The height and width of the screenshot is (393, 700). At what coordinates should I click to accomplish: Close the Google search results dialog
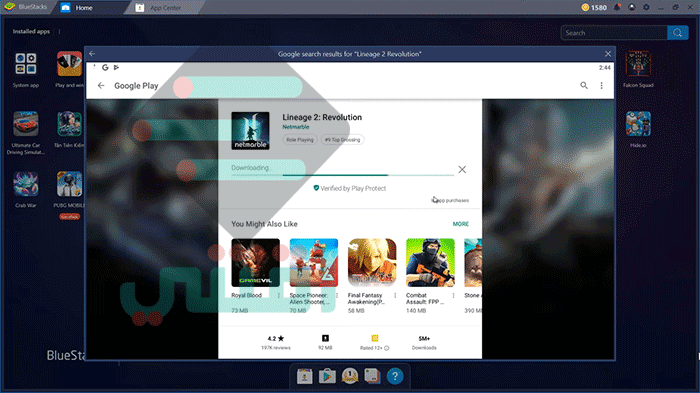pos(608,54)
